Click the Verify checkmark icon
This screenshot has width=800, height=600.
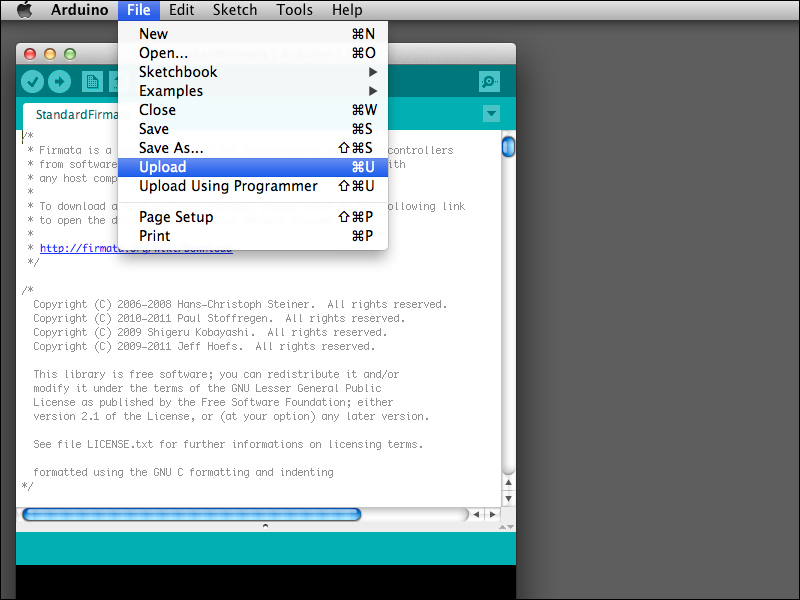(33, 82)
